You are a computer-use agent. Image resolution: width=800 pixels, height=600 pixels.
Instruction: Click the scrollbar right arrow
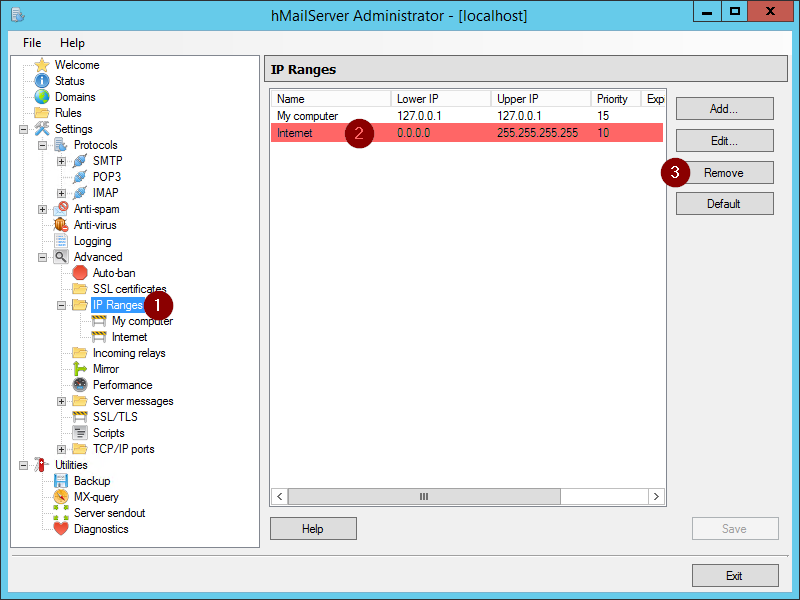coord(656,496)
